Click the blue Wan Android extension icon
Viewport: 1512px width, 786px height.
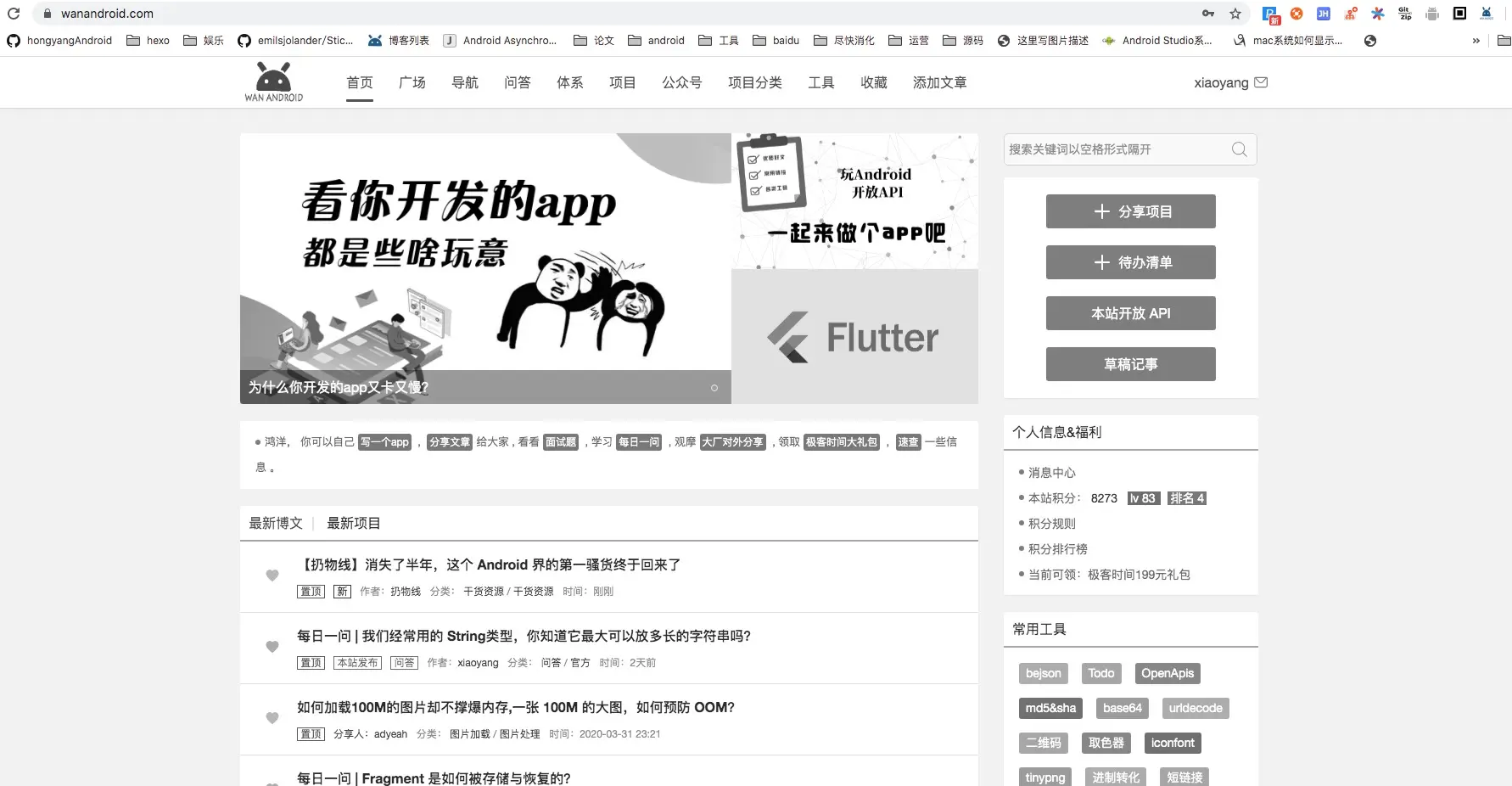click(1487, 14)
